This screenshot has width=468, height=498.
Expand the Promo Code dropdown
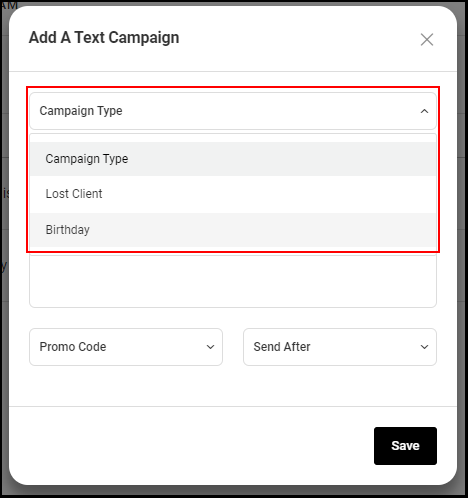tap(126, 347)
